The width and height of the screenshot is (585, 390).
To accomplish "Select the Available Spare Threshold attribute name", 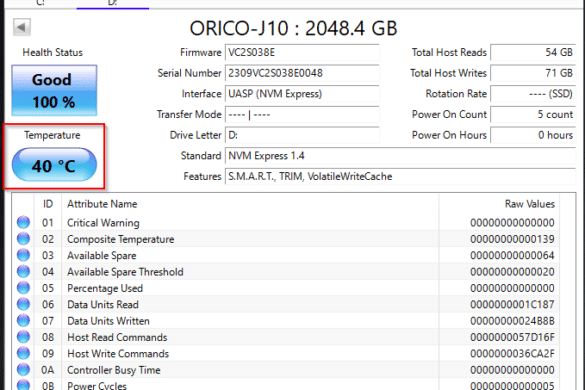I will click(125, 272).
